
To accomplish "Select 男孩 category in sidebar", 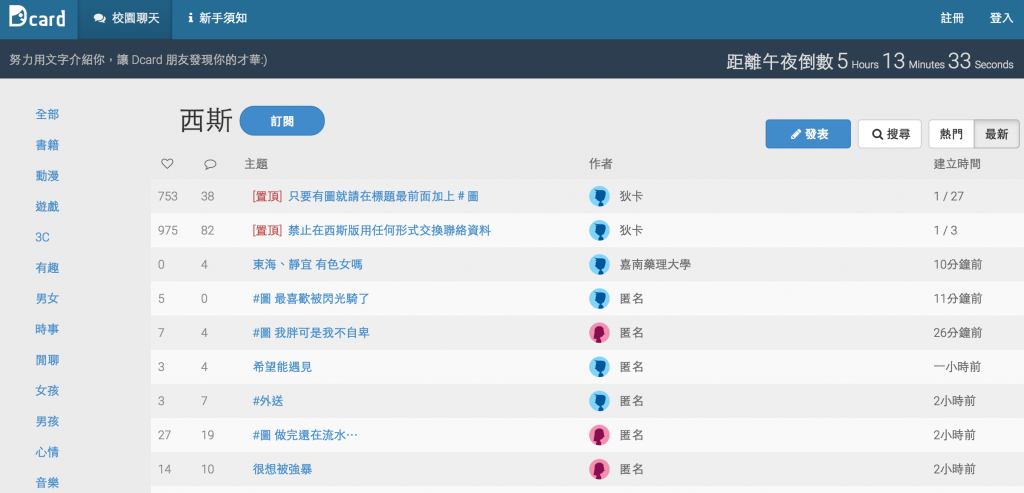I will tap(47, 421).
